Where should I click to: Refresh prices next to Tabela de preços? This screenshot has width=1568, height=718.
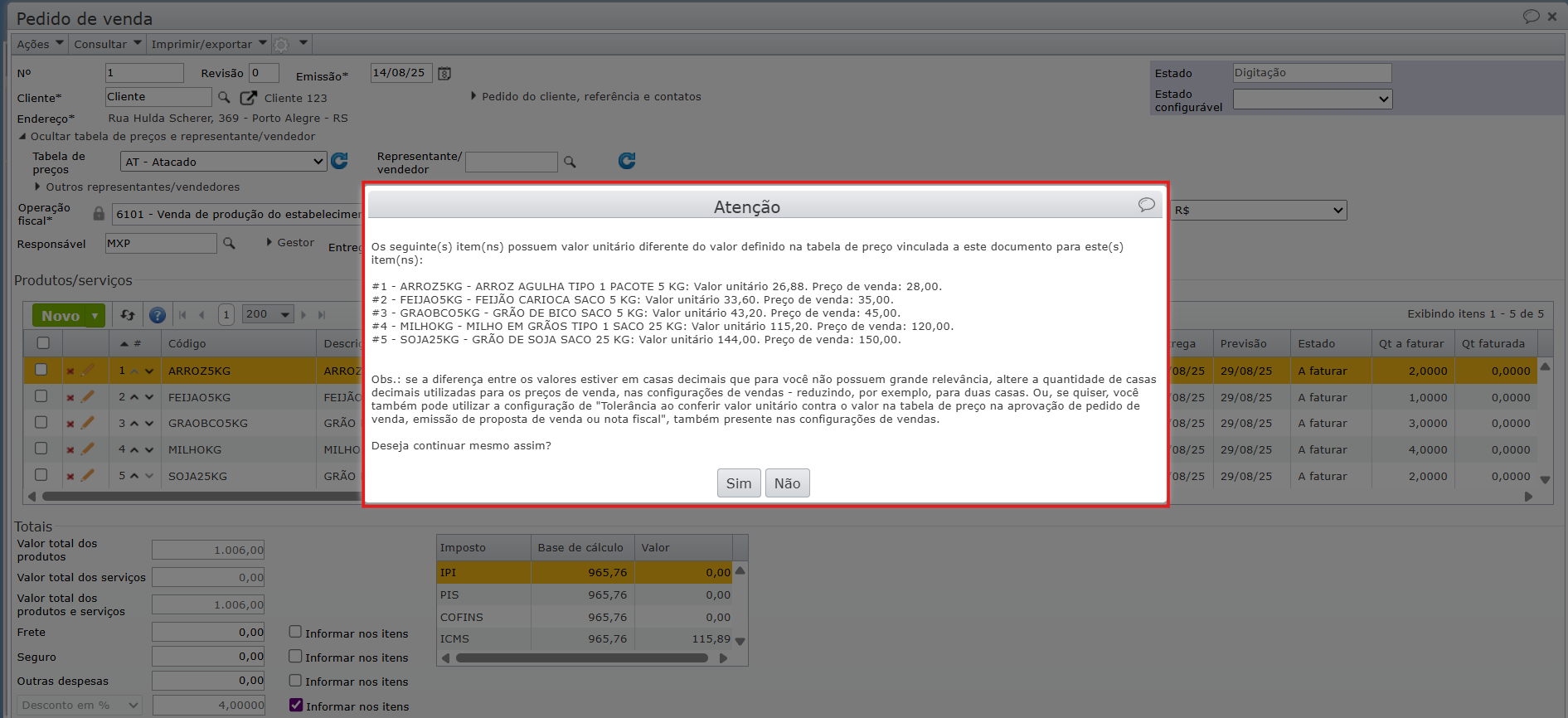click(339, 161)
